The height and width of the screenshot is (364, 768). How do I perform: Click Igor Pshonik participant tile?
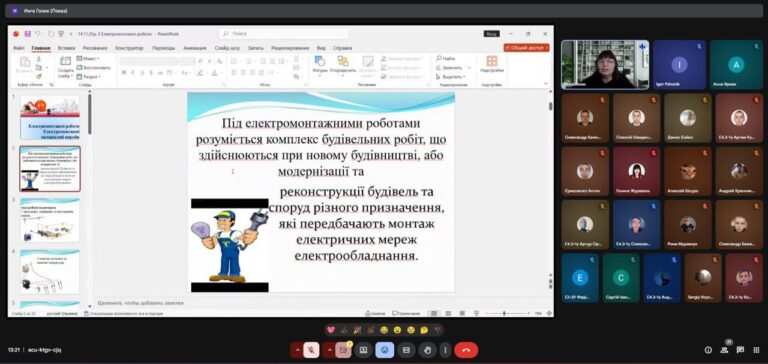coord(679,65)
